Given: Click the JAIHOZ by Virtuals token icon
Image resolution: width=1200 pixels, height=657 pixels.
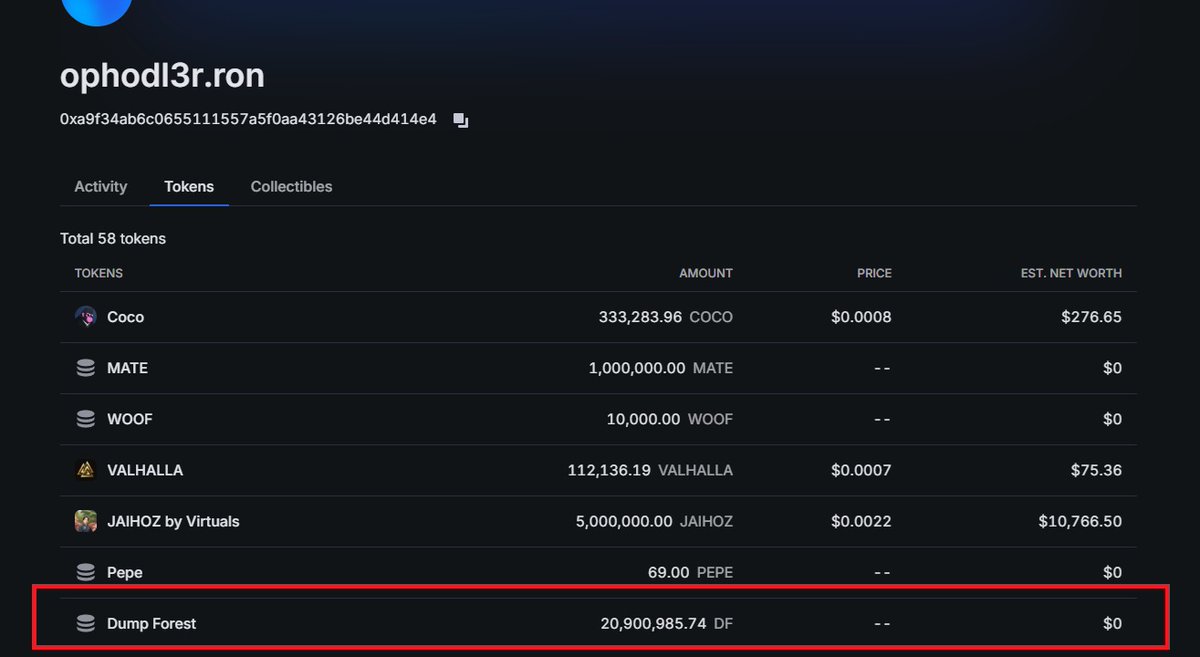Looking at the screenshot, I should pos(86,521).
